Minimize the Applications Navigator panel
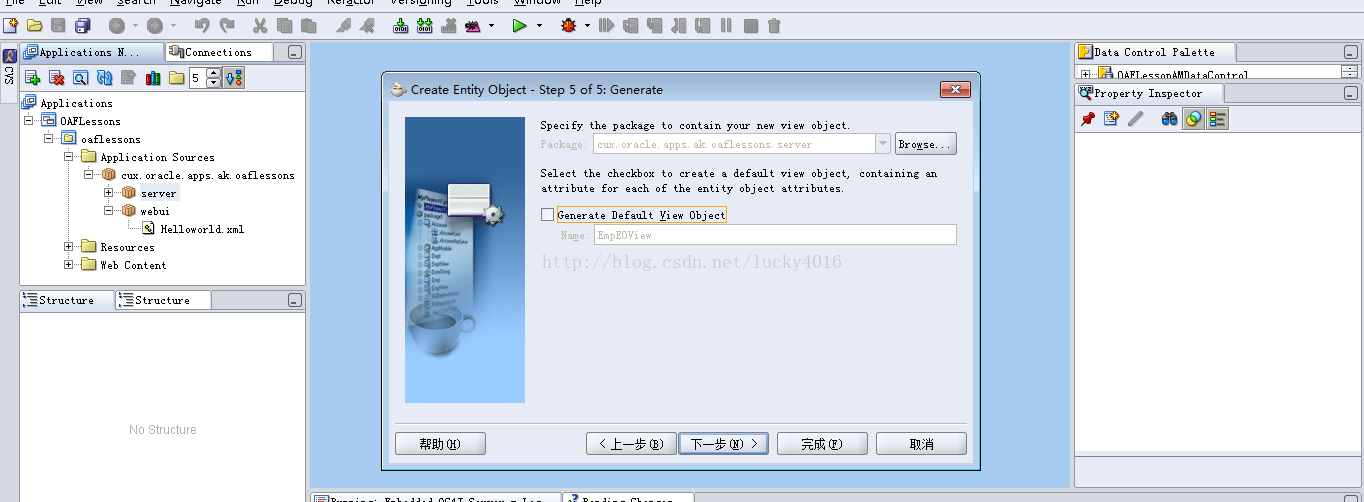This screenshot has width=1364, height=502. pyautogui.click(x=294, y=52)
